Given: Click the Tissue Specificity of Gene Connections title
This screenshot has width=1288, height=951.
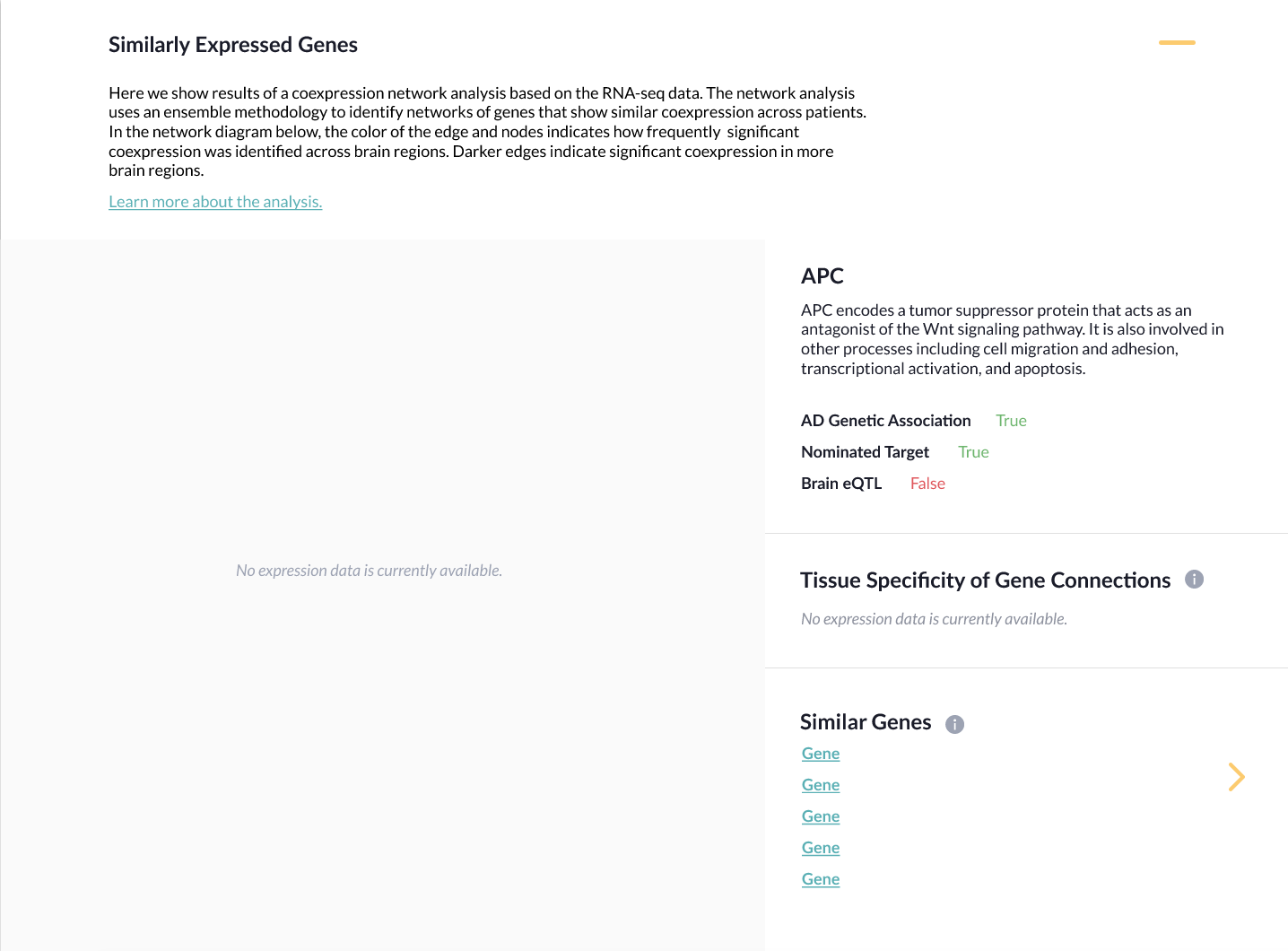Looking at the screenshot, I should coord(986,580).
